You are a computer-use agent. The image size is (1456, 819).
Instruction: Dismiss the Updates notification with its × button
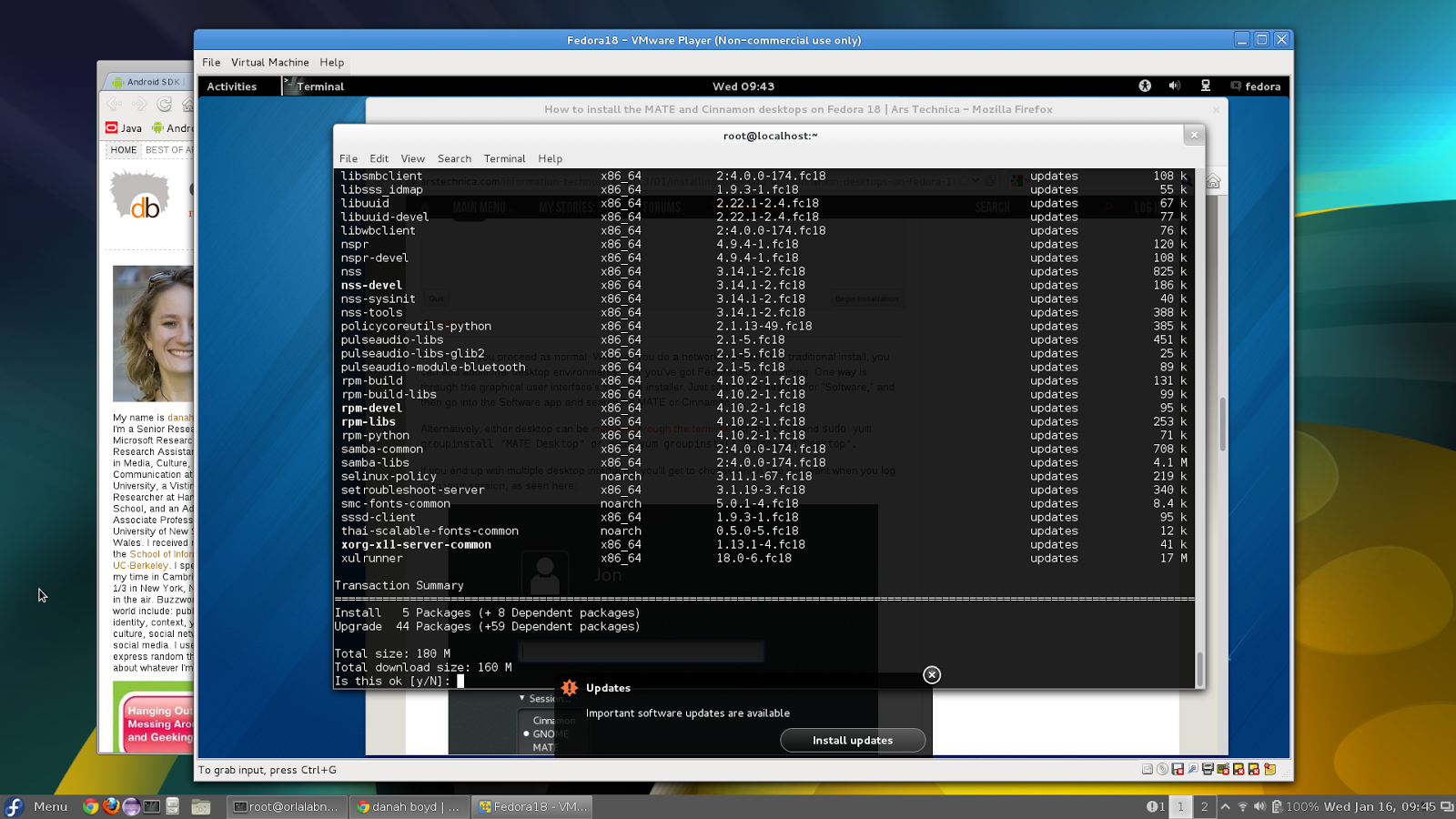point(931,675)
